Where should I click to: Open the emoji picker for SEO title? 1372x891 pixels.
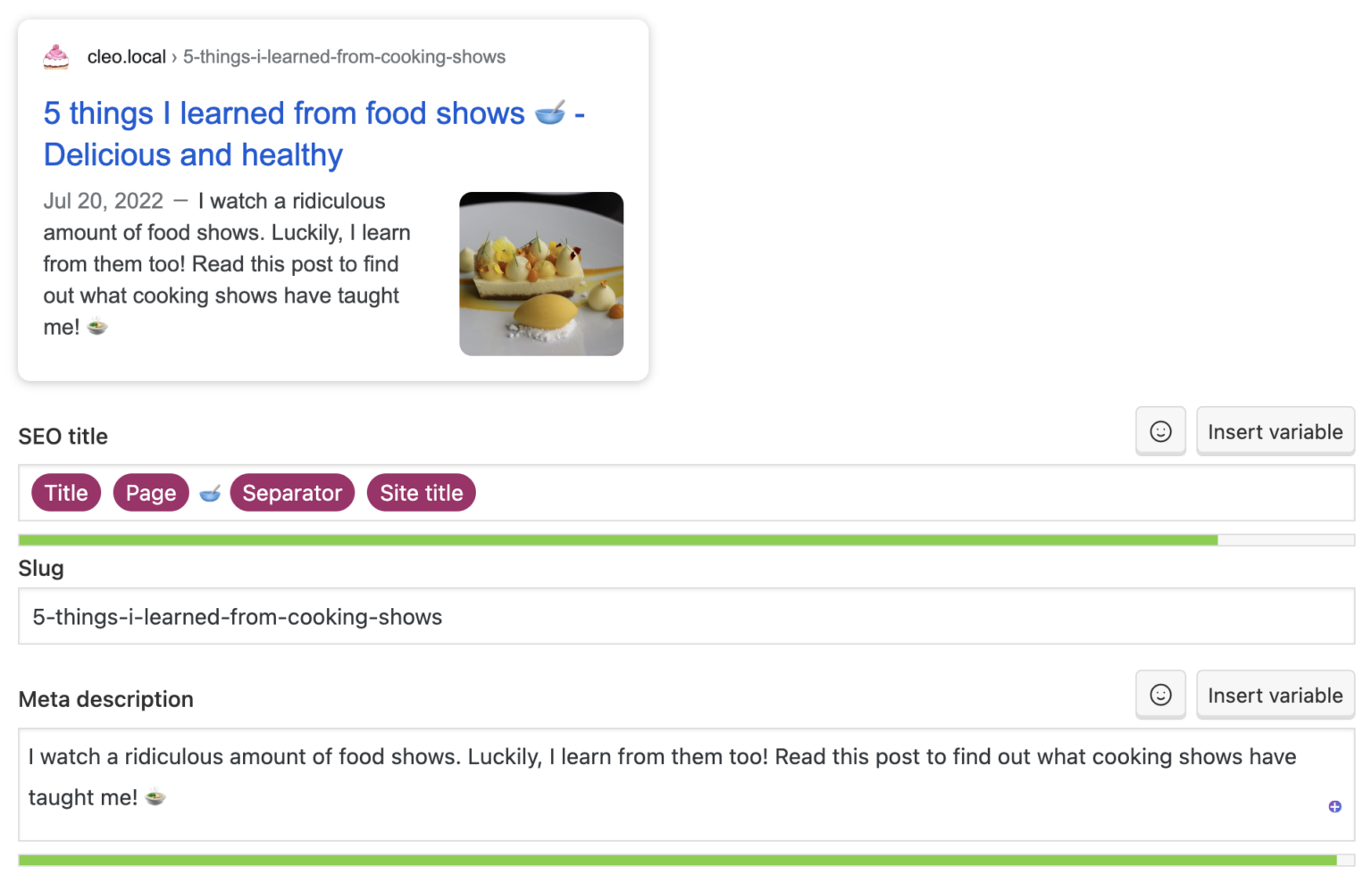[1160, 431]
